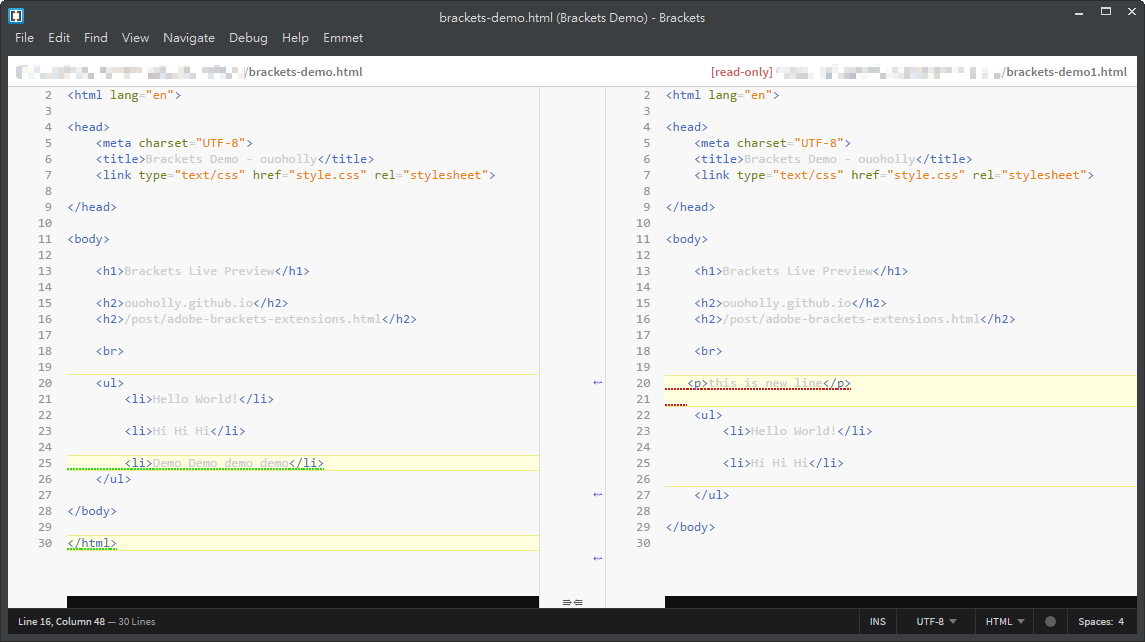Click the Line 16, Column 48 cursor status
1145x642 pixels.
pos(59,622)
